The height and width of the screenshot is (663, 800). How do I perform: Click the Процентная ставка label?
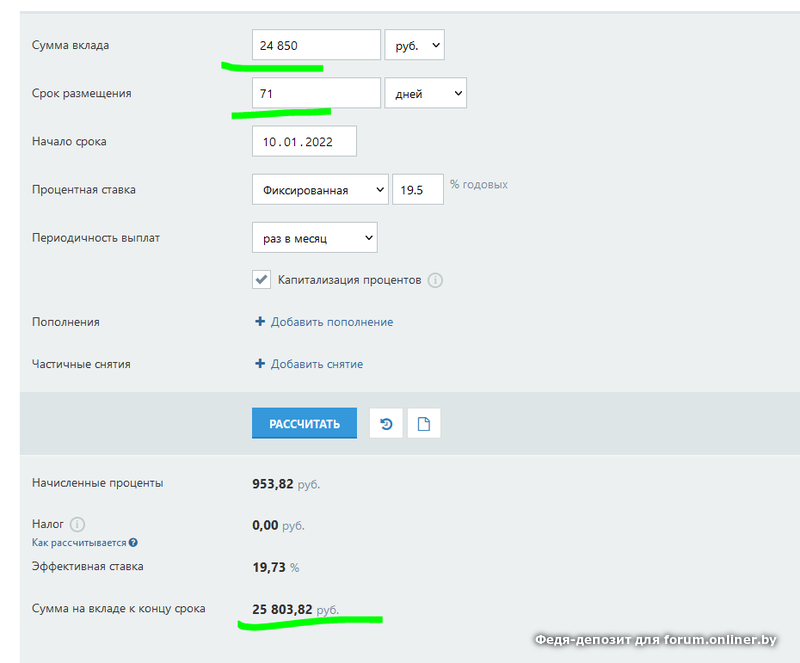pyautogui.click(x=84, y=190)
